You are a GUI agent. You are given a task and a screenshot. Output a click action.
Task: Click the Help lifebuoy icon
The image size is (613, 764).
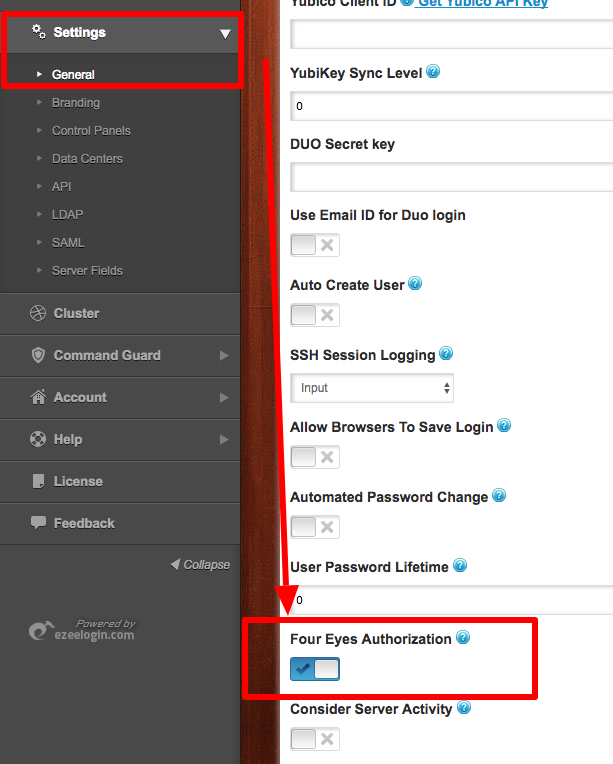pyautogui.click(x=38, y=439)
